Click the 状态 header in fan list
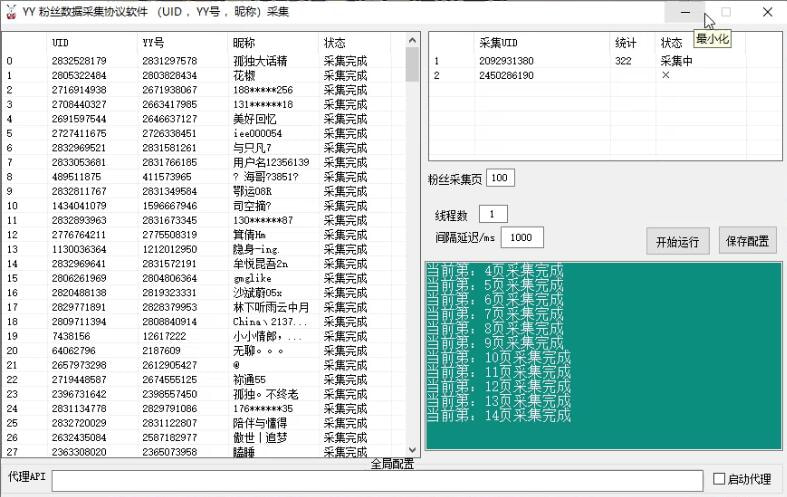The image size is (787, 497). pyautogui.click(x=335, y=43)
